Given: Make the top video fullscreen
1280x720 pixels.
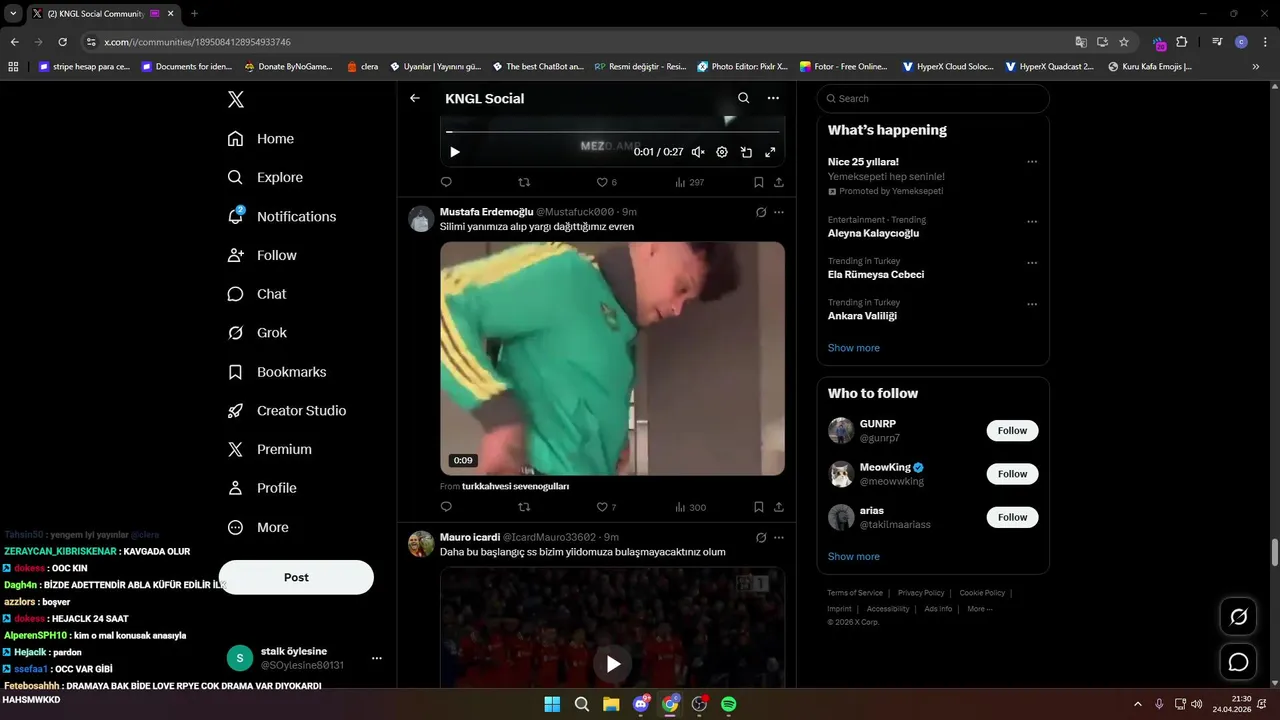Looking at the screenshot, I should coord(770,152).
